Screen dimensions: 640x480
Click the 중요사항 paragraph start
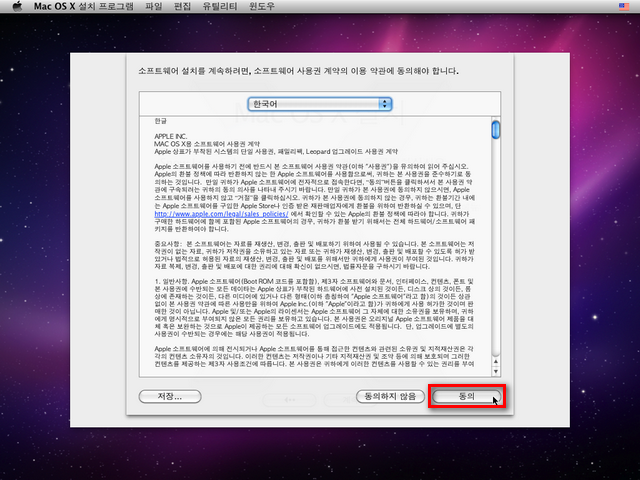tap(167, 244)
